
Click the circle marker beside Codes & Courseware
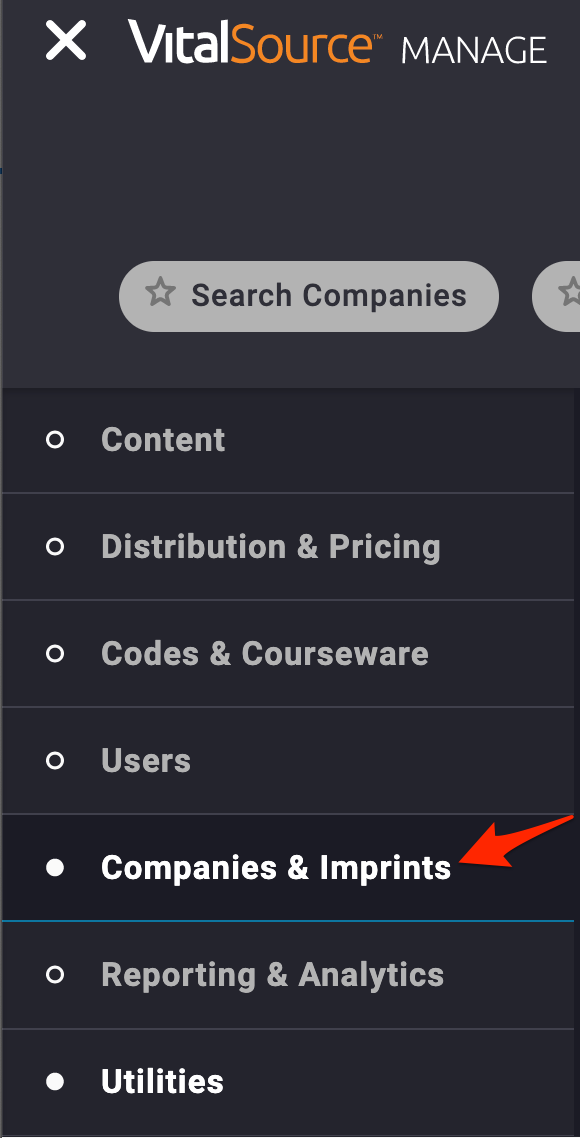pos(54,653)
